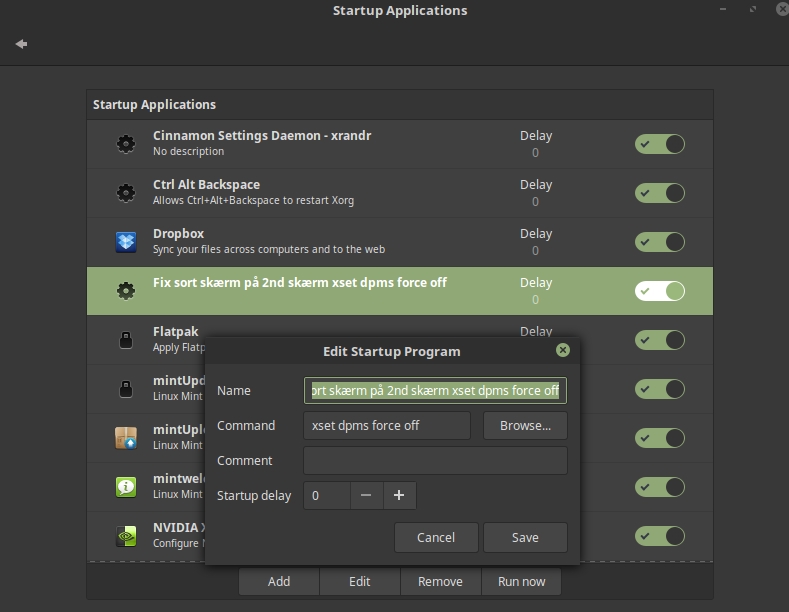Close the Edit Startup Program dialog
Screen dimensions: 789x612
[x=562, y=350]
